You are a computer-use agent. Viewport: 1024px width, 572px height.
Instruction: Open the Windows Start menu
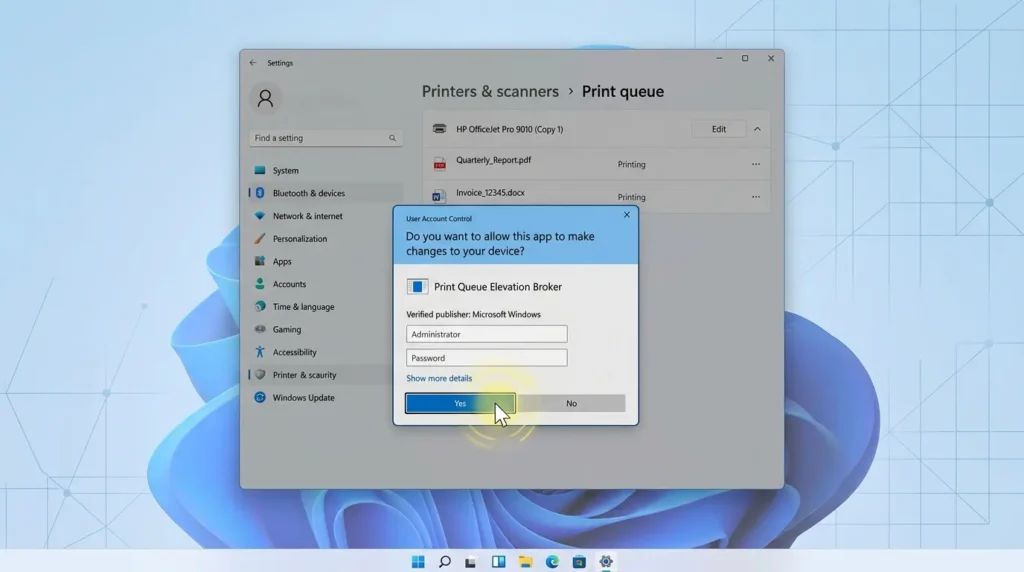pyautogui.click(x=418, y=562)
